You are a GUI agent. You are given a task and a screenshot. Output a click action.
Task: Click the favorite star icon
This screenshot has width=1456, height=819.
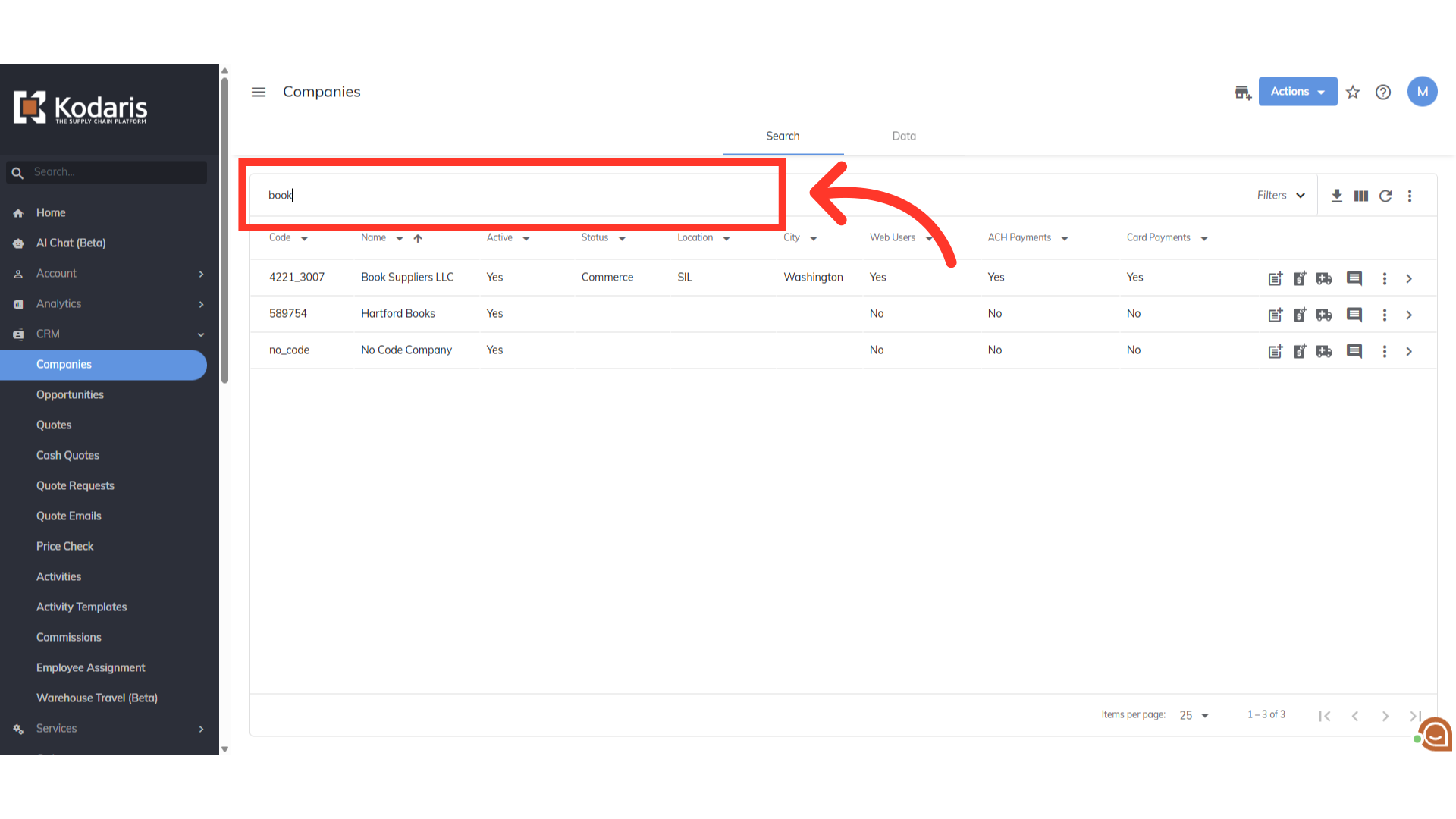tap(1353, 93)
